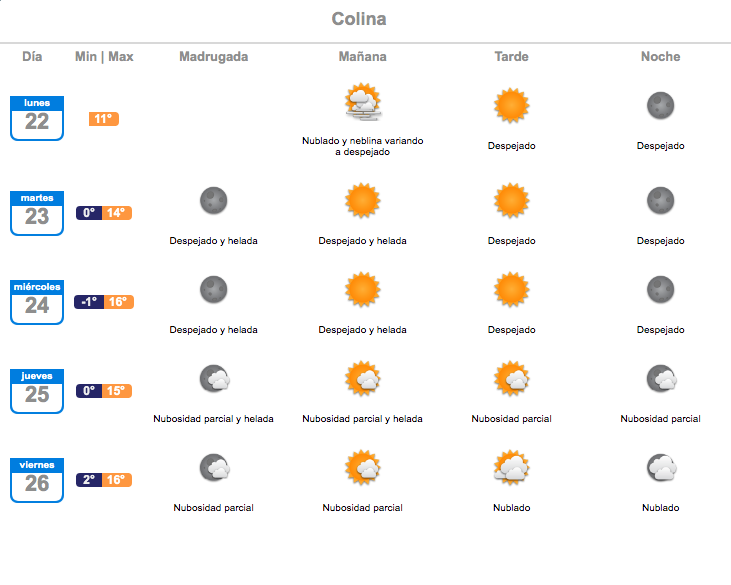The image size is (731, 585).
Task: Select the martes 23 calendar badge
Action: pyautogui.click(x=37, y=213)
